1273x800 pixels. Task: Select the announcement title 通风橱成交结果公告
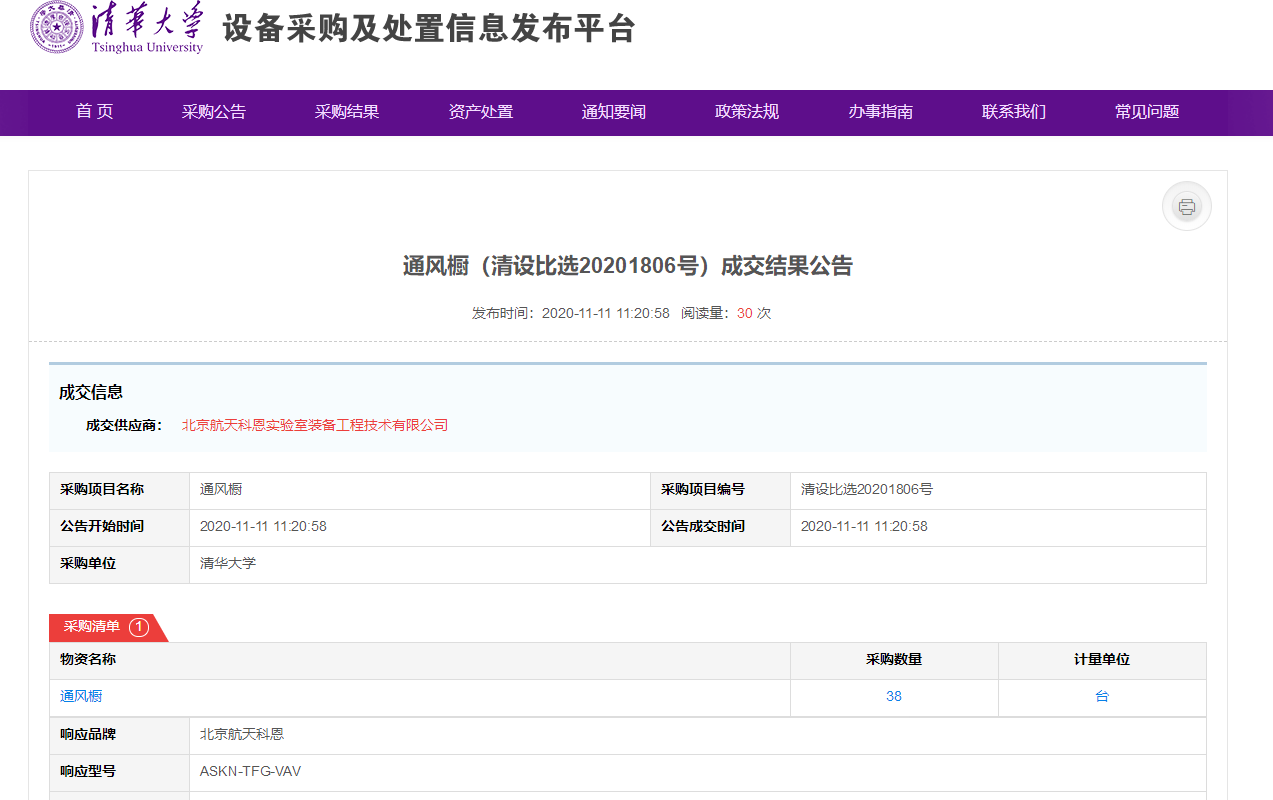(636, 268)
